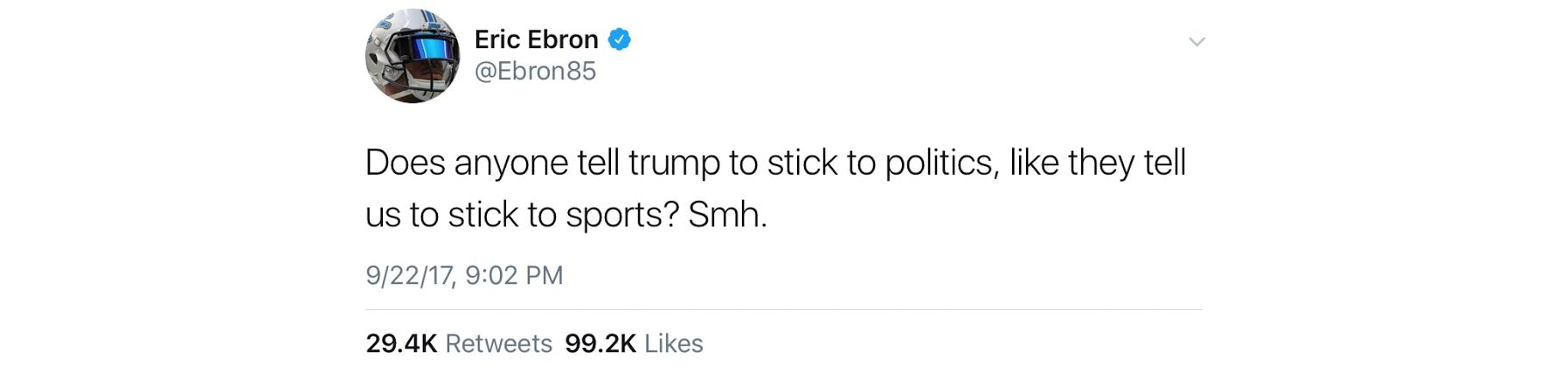Open the @Ebron85 handle link
1568x373 pixels.
tap(535, 71)
